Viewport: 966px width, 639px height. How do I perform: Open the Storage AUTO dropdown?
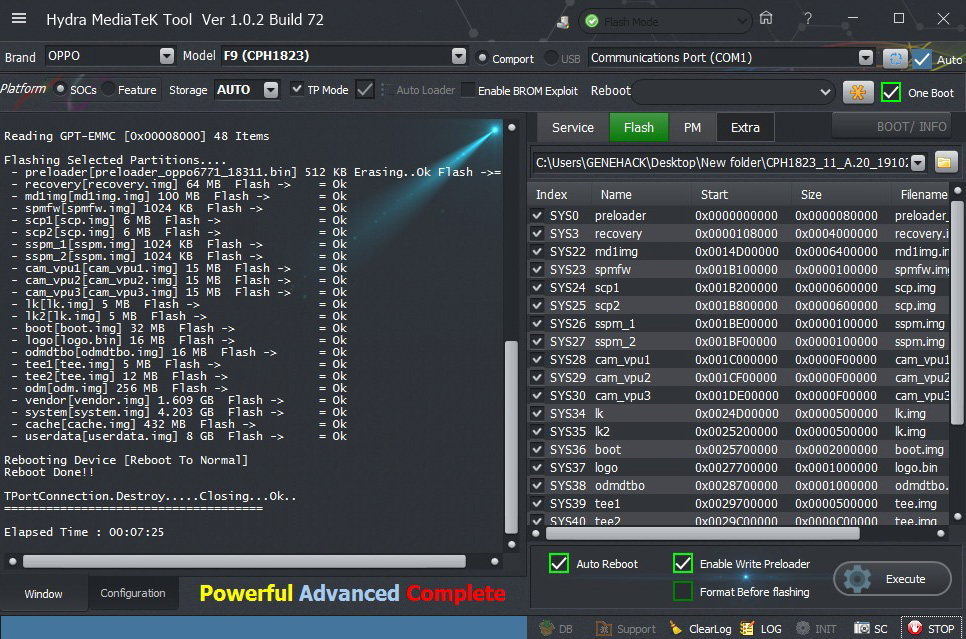point(271,90)
